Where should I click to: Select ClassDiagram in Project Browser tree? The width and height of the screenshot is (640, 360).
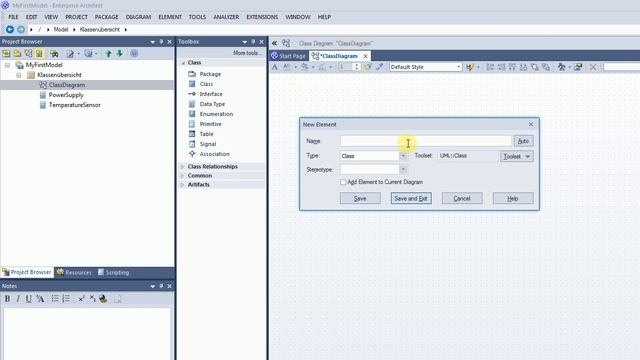(67, 85)
